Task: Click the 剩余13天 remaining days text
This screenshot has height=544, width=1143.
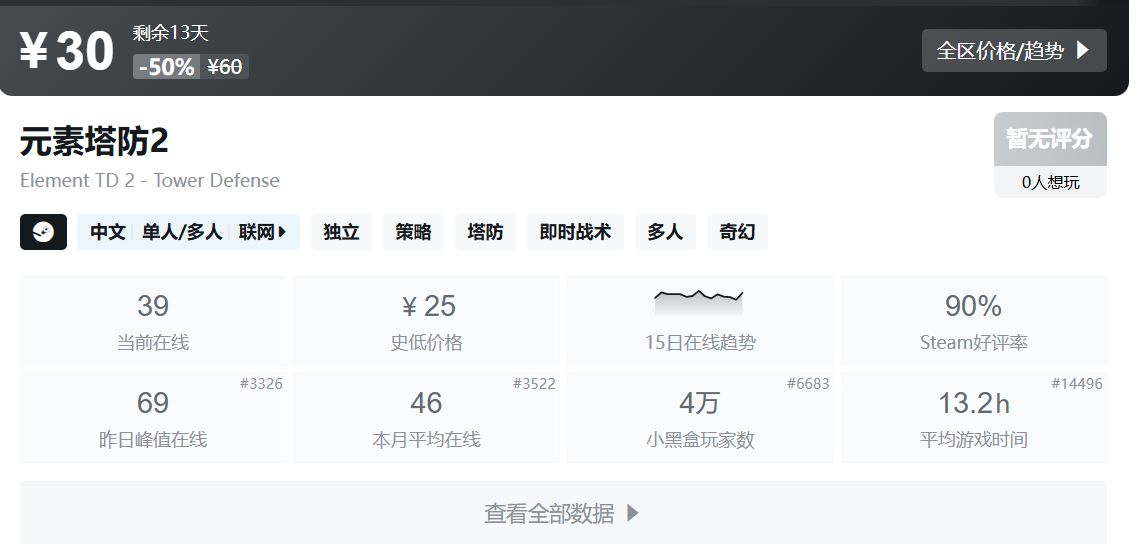Action: 171,32
